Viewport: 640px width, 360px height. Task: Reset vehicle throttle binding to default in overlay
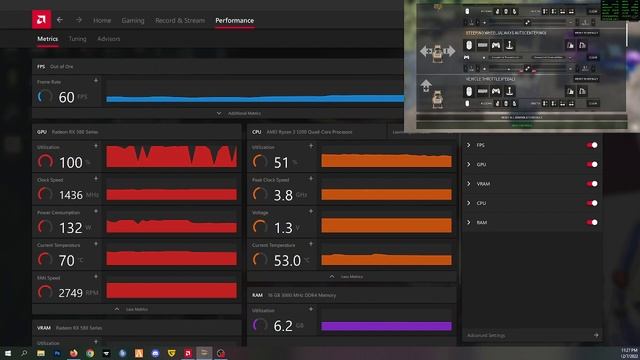(x=586, y=79)
